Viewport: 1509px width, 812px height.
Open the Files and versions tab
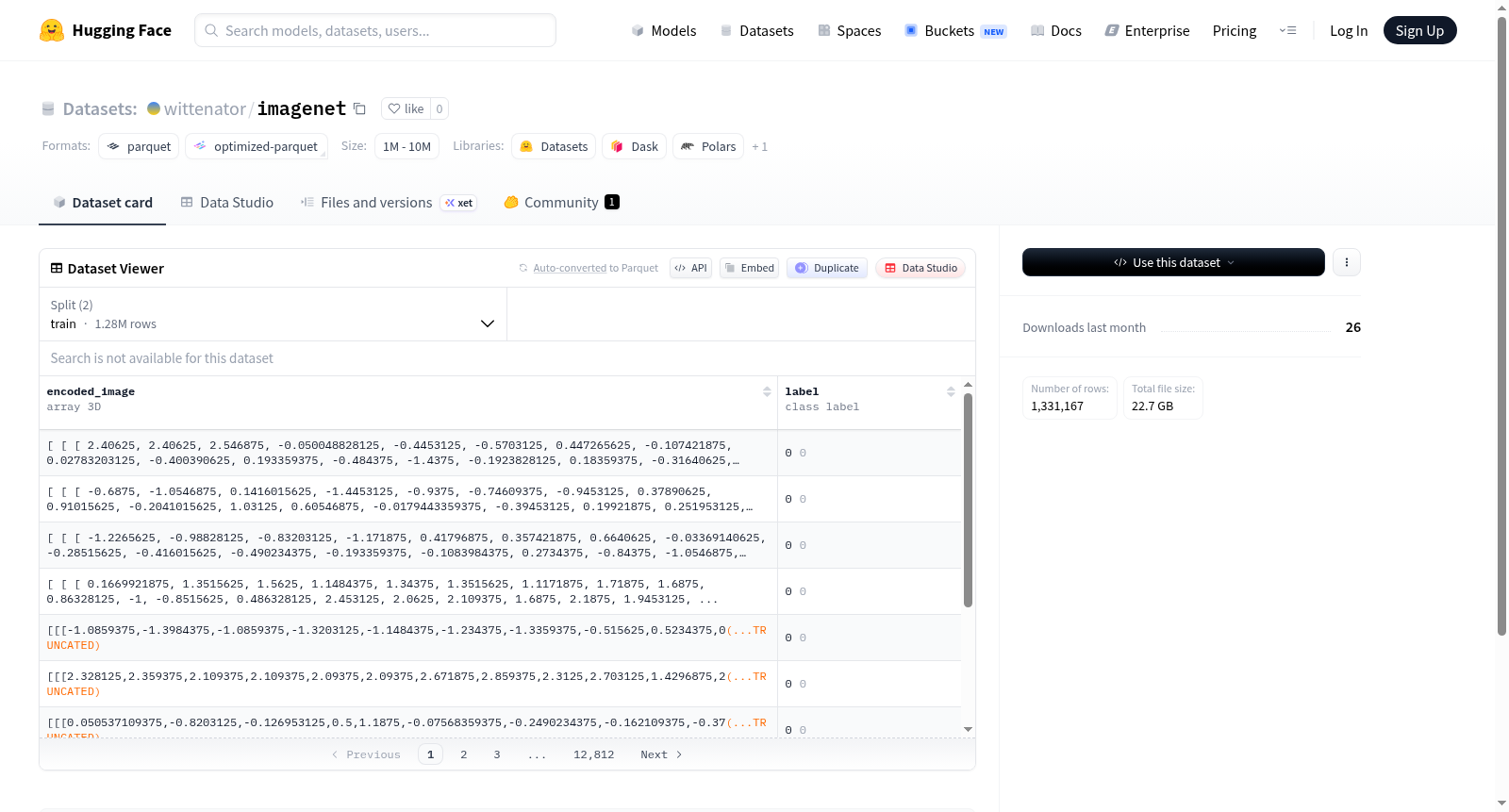(389, 202)
